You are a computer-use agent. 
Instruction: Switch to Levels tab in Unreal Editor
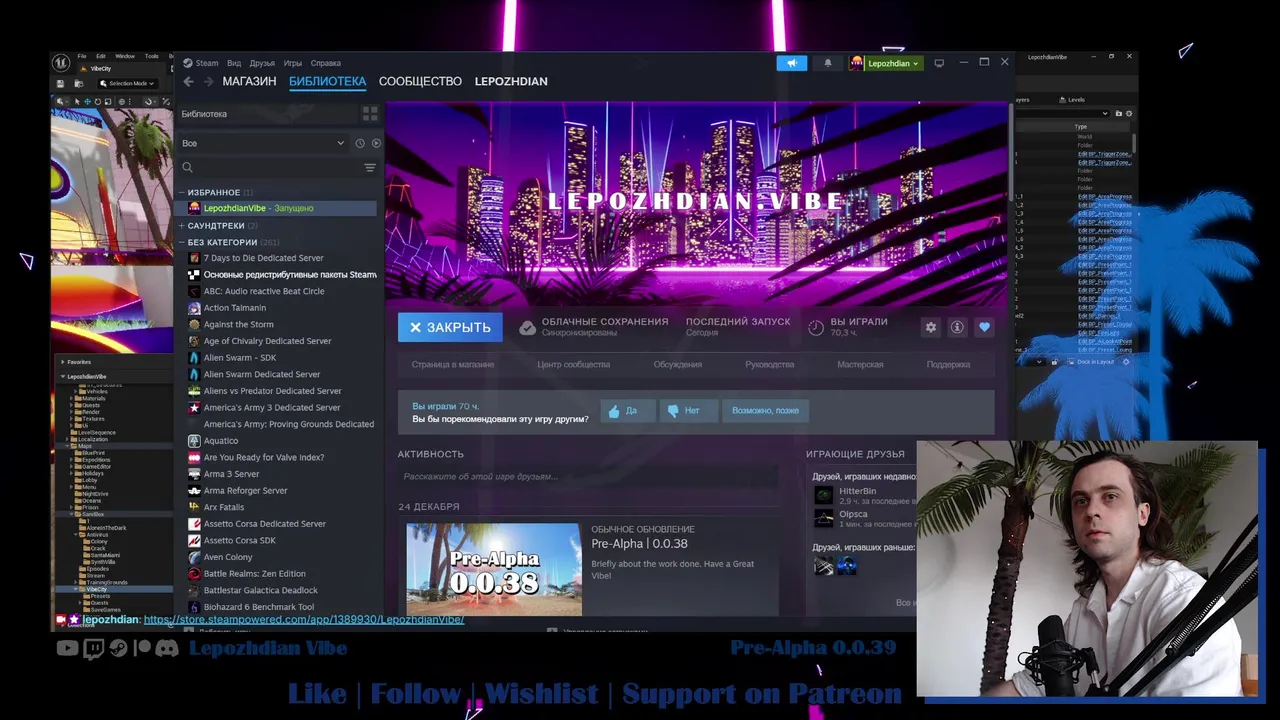[x=1072, y=99]
